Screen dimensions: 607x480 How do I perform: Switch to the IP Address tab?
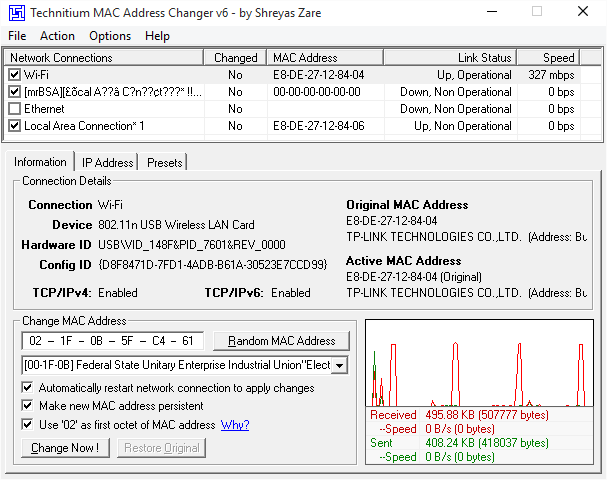107,163
